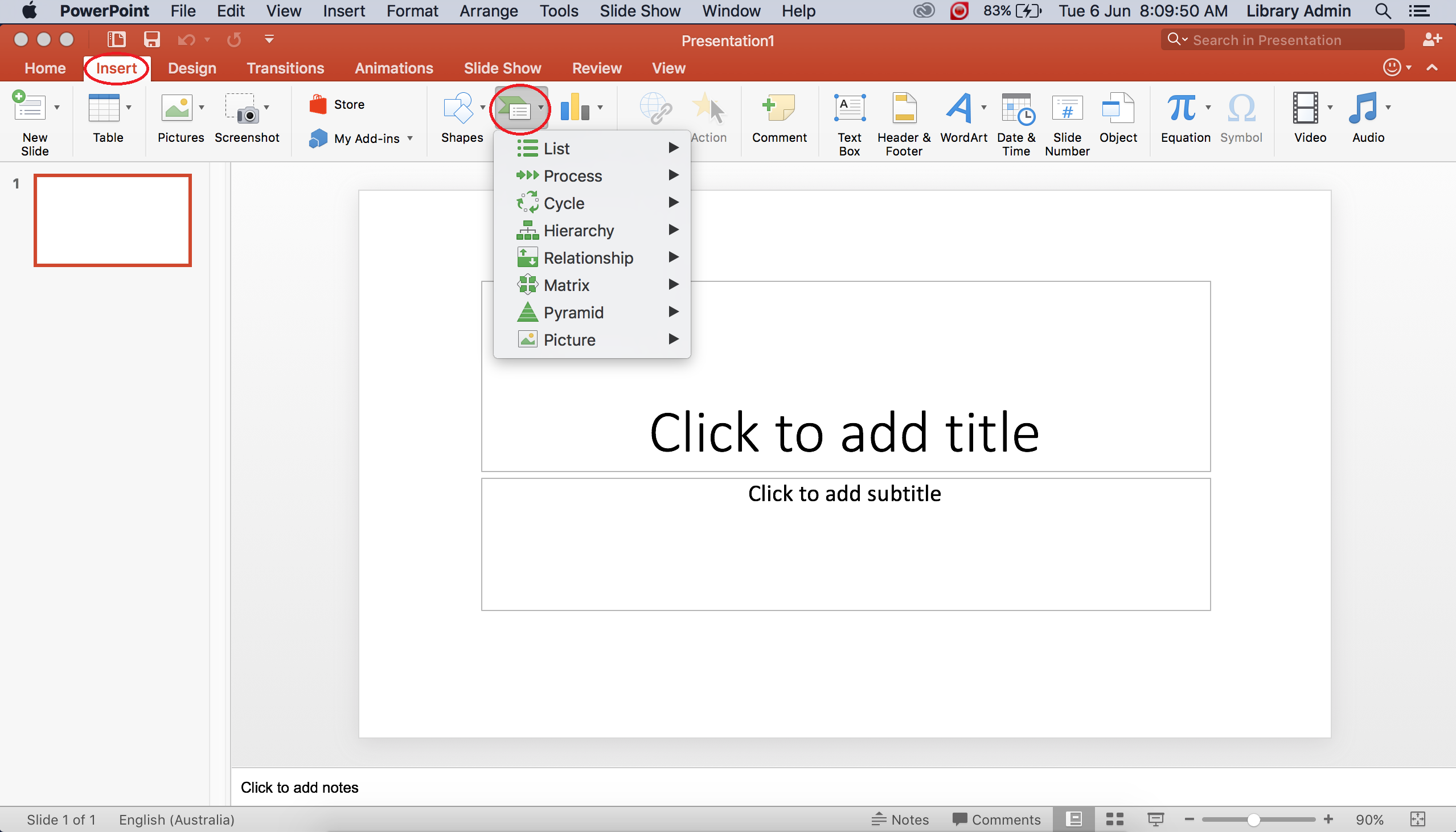Viewport: 1456px width, 832px height.
Task: Select slide 1 thumbnail
Action: coord(113,220)
